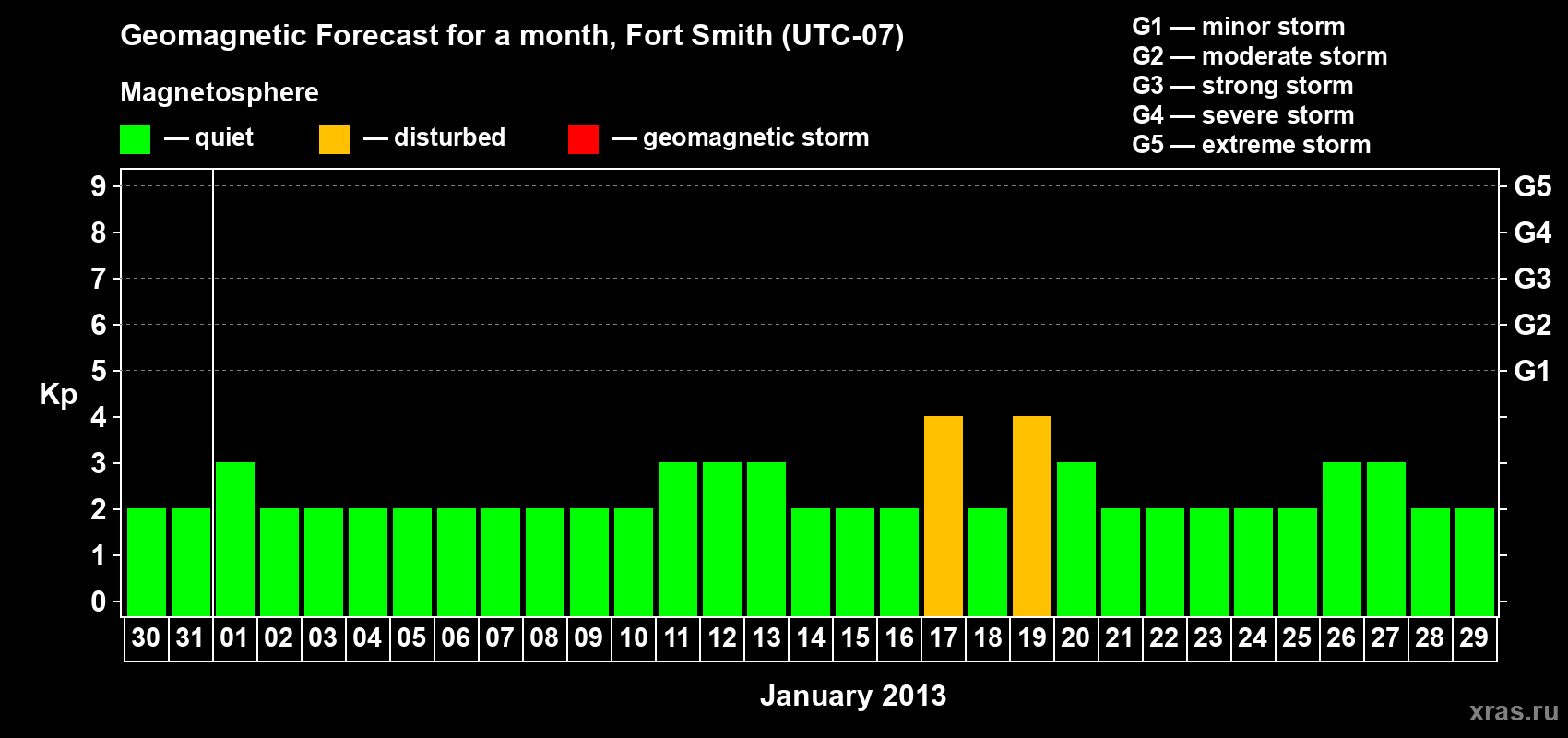The image size is (1568, 738).
Task: Click the 'G5 — extreme storm' legend text
Action: click(x=1252, y=145)
